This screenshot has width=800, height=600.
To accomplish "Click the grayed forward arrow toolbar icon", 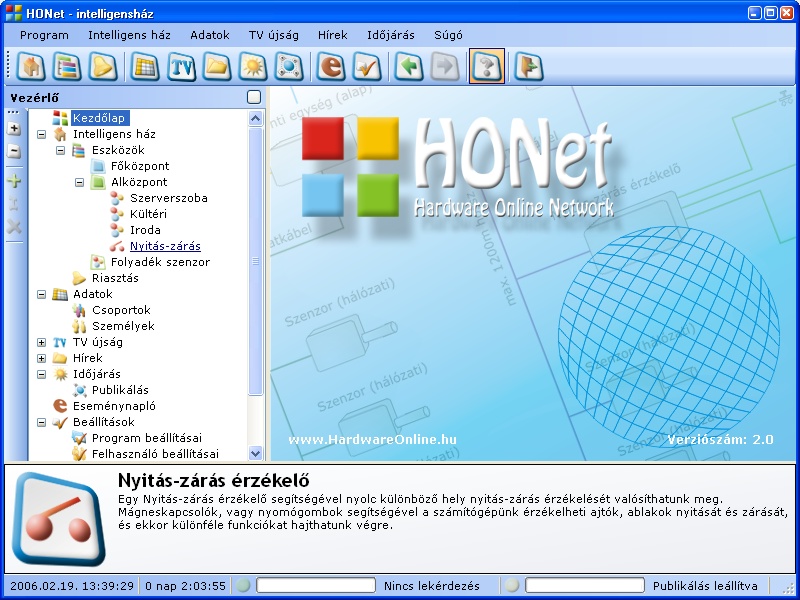I will (x=445, y=66).
